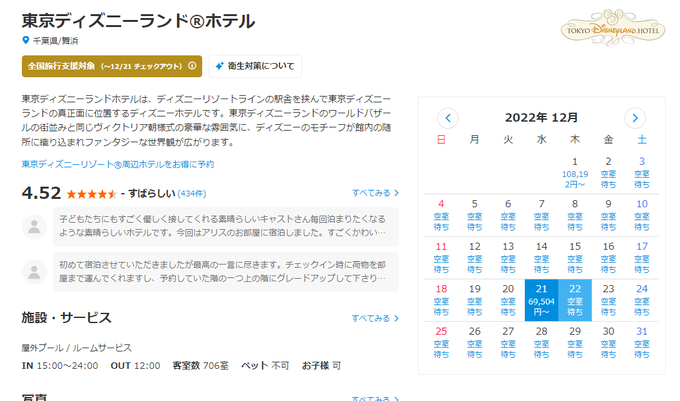Select Saturday December 31
Viewport: 680px width, 401px height.
click(642, 342)
